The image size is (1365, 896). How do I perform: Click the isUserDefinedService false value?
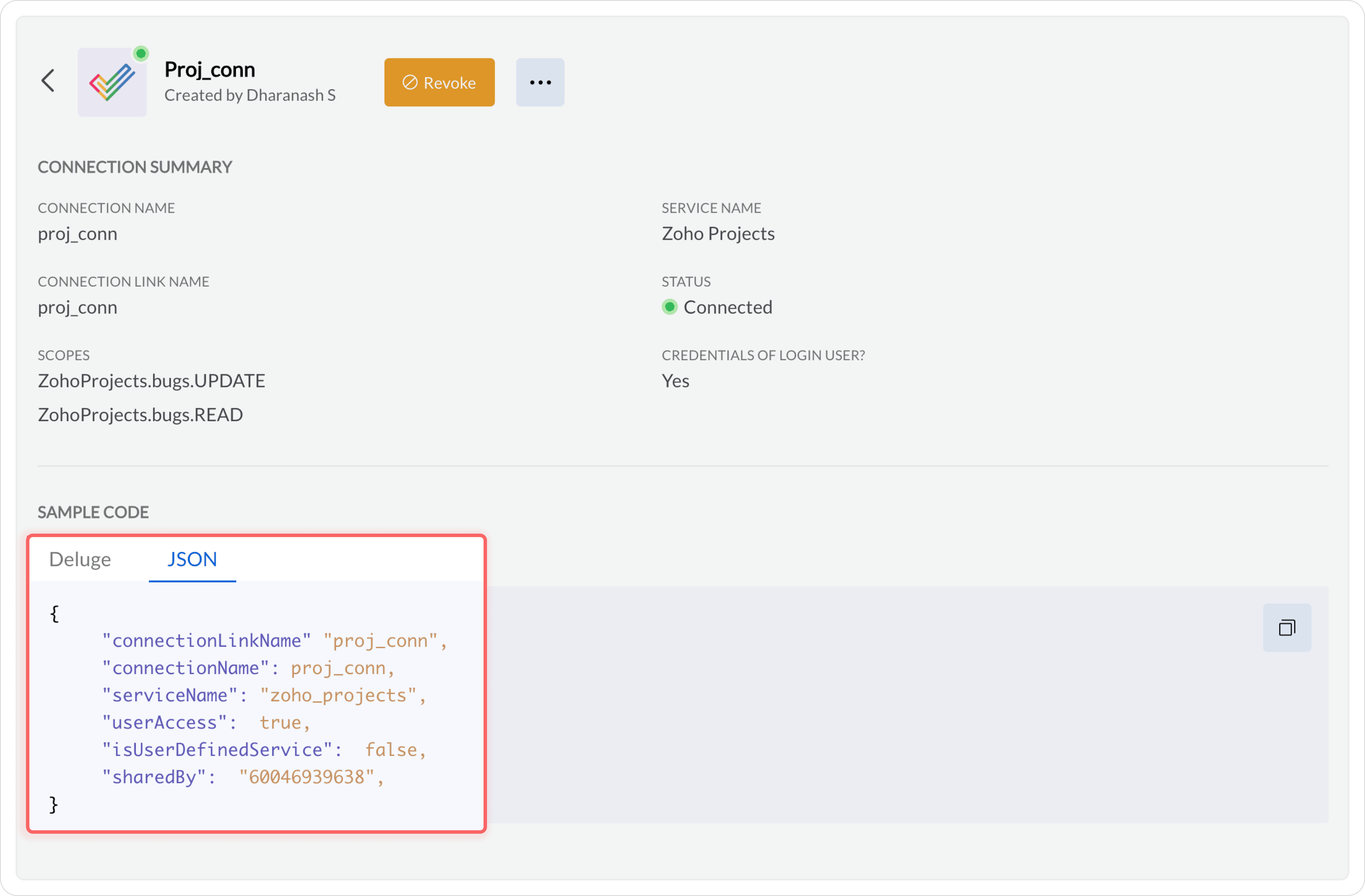click(391, 749)
